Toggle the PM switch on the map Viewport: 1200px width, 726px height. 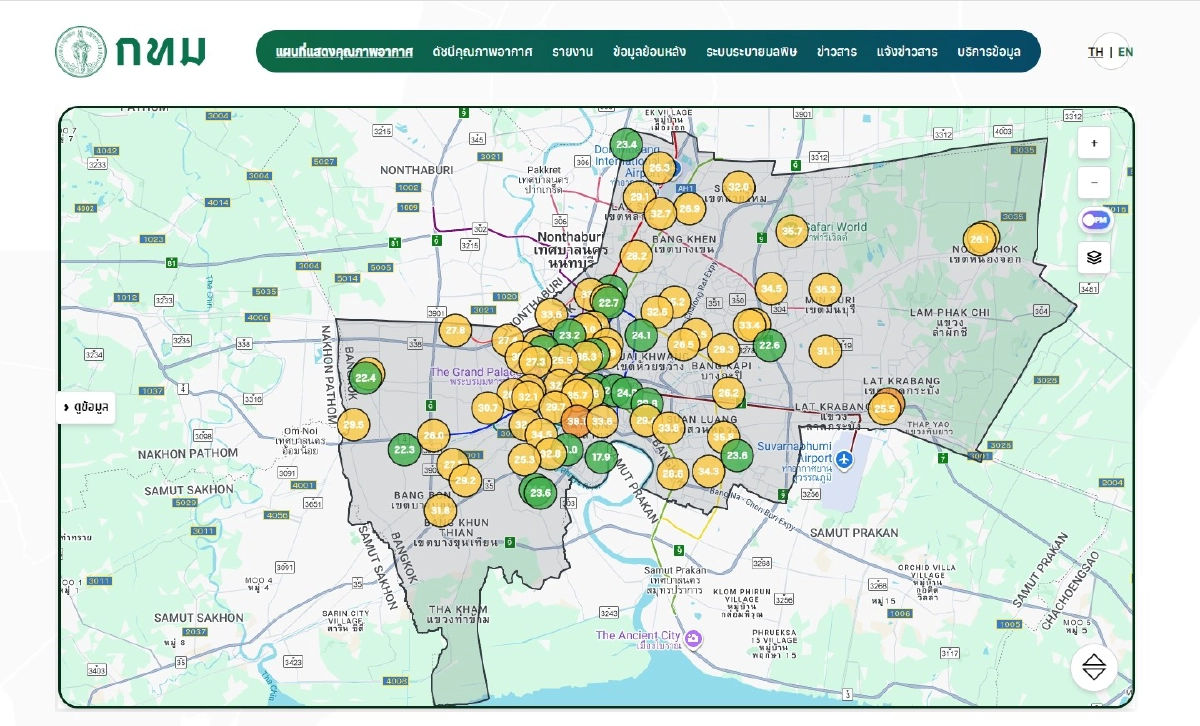(x=1094, y=219)
